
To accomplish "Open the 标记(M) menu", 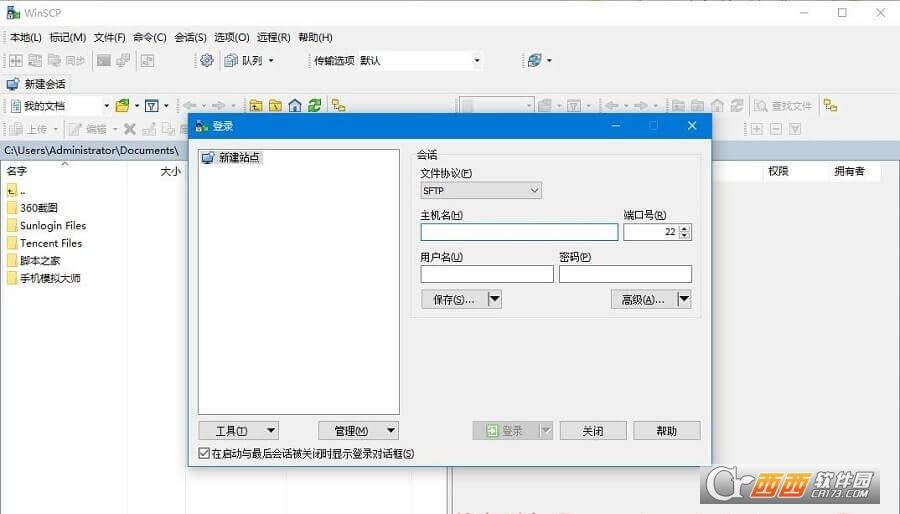I will [x=68, y=37].
